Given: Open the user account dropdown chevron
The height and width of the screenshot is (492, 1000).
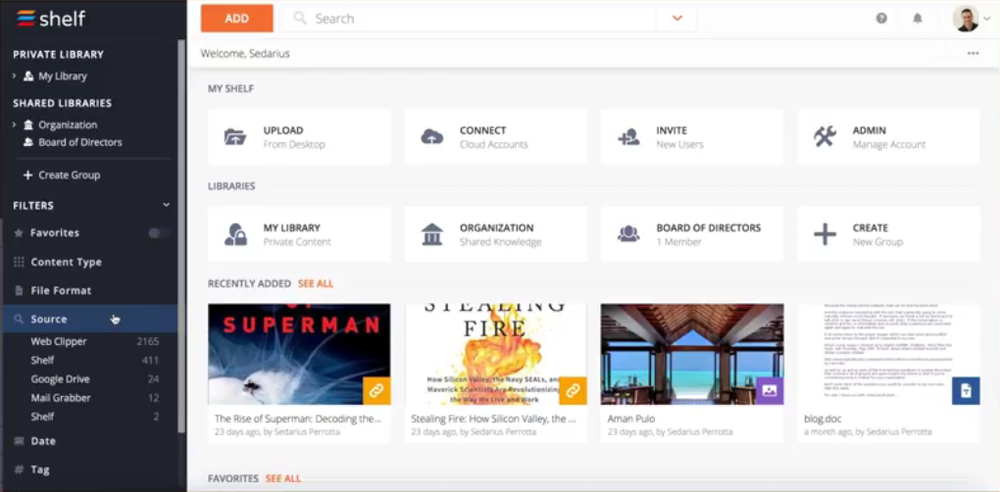Looking at the screenshot, I should click(x=987, y=19).
